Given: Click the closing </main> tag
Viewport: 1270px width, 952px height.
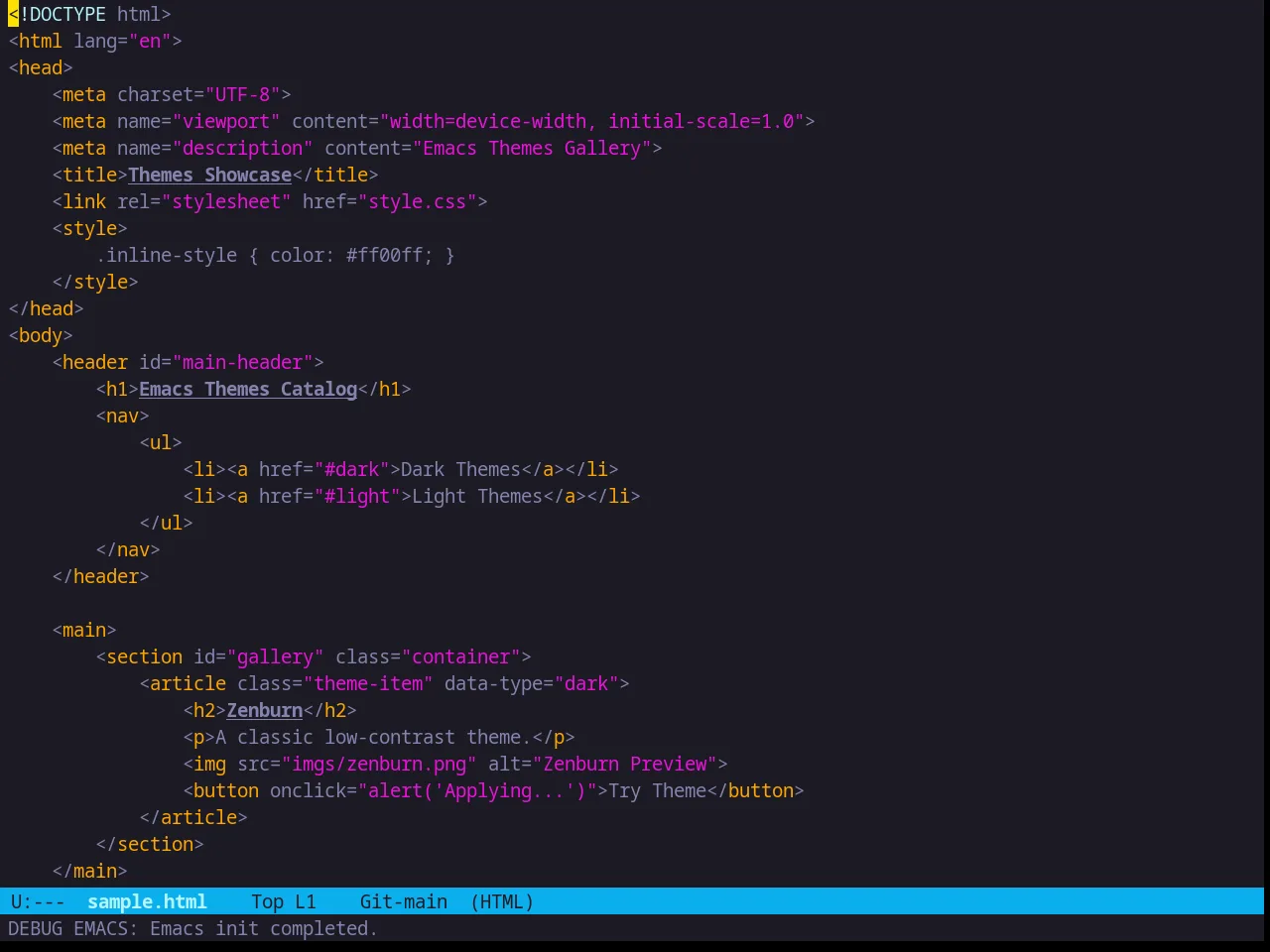Looking at the screenshot, I should pos(89,871).
